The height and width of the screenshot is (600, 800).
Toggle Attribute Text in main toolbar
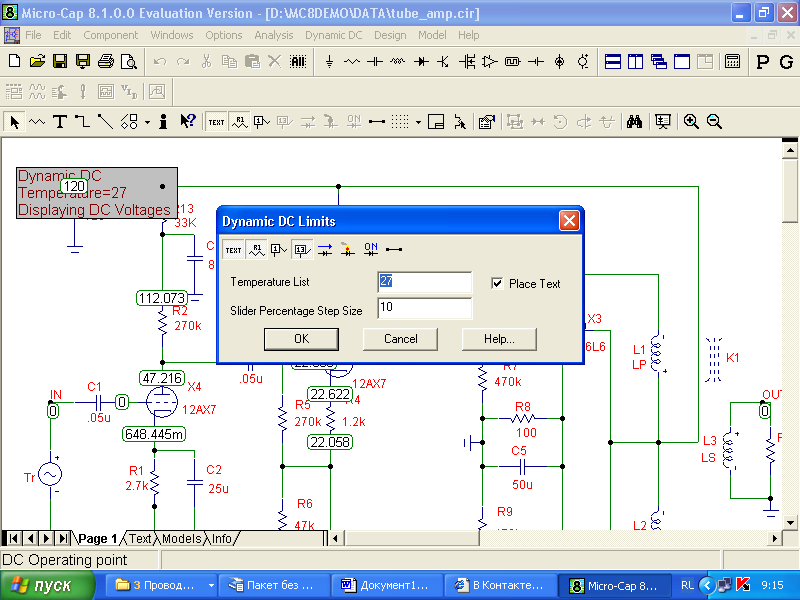tap(239, 122)
